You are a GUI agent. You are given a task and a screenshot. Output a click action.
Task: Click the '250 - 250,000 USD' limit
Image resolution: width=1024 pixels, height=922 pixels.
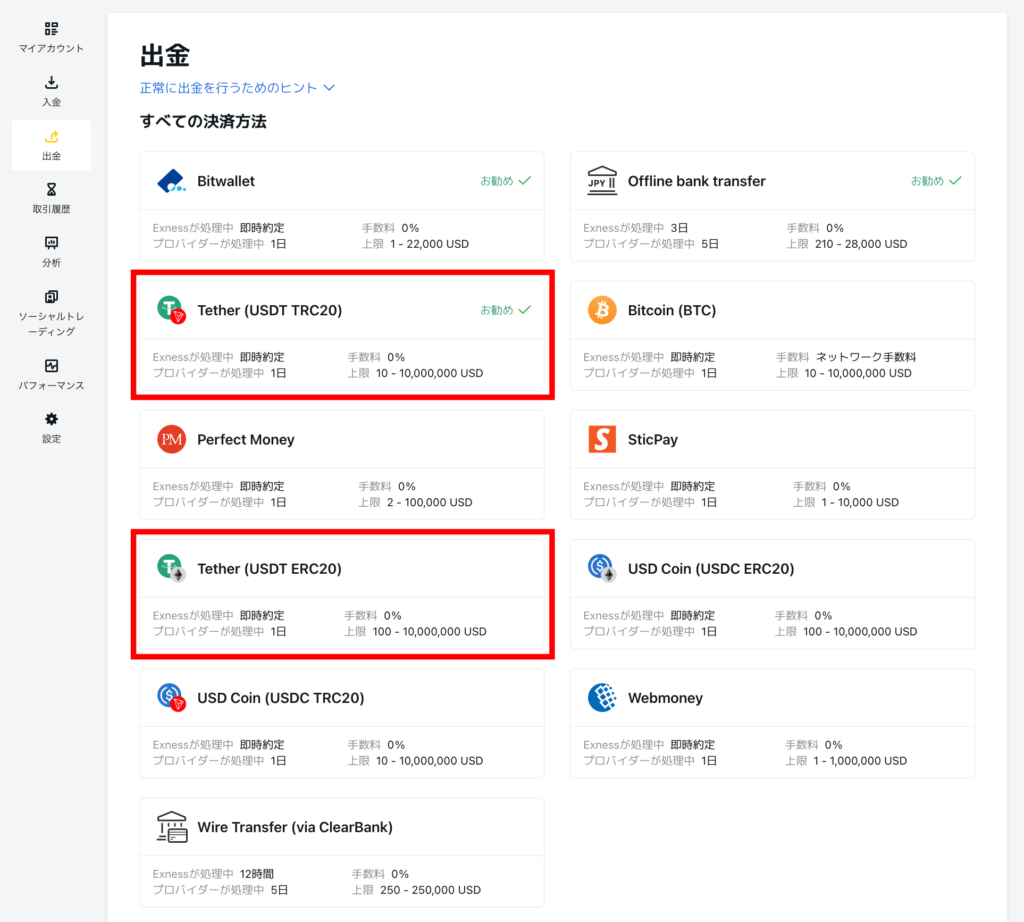[x=430, y=891]
